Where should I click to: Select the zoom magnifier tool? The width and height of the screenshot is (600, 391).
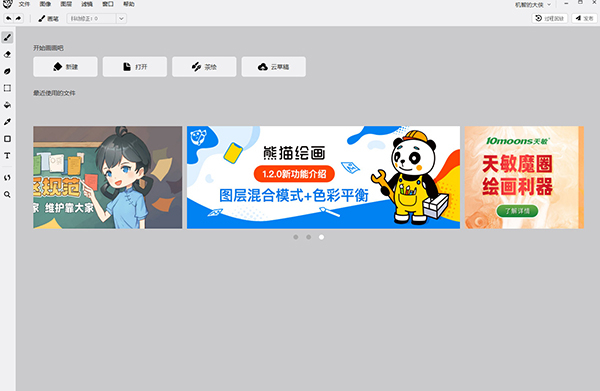(x=7, y=194)
